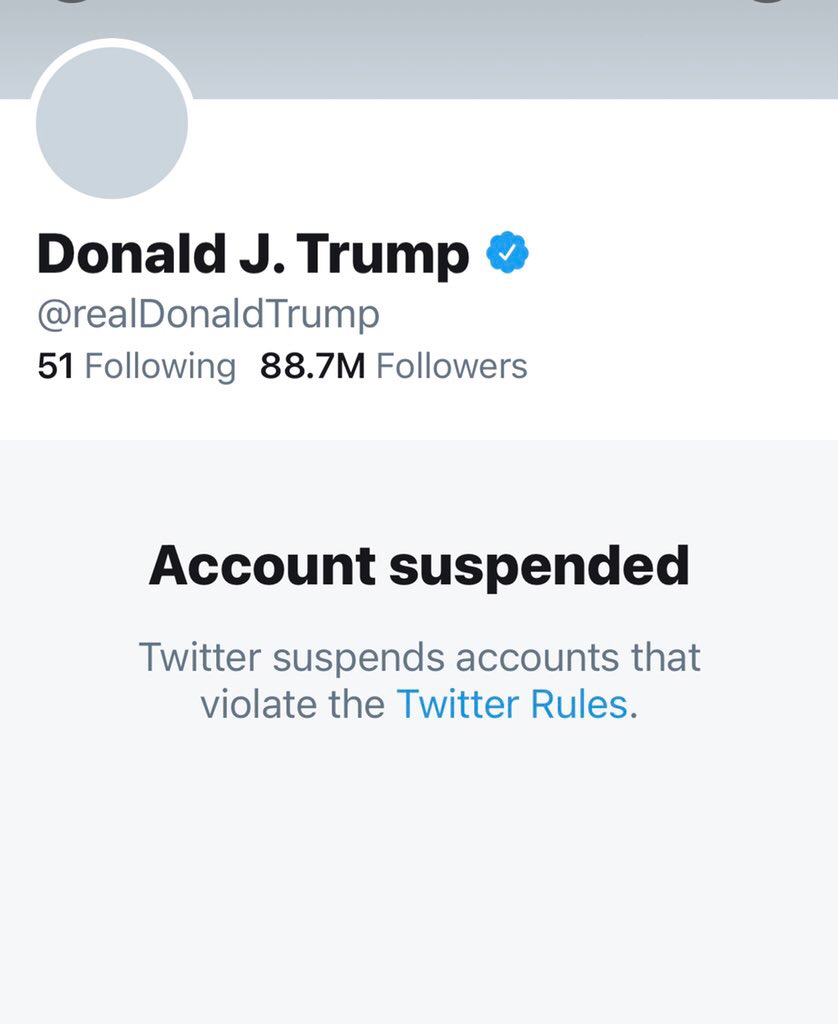Click the "Twitter suspends accounts that" text line
Viewport: 838px width, 1024px height.
pos(419,658)
